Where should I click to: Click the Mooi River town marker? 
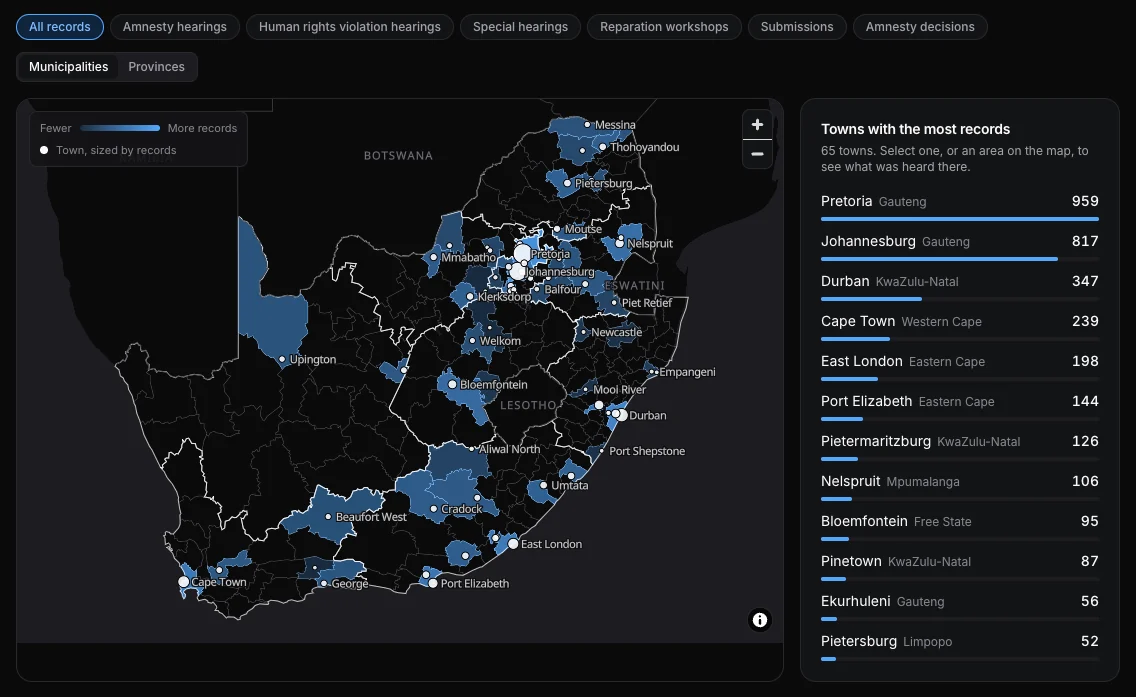pos(586,389)
